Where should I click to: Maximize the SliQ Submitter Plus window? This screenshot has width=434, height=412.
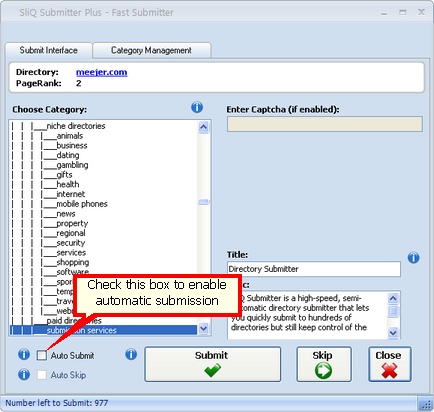pos(403,13)
